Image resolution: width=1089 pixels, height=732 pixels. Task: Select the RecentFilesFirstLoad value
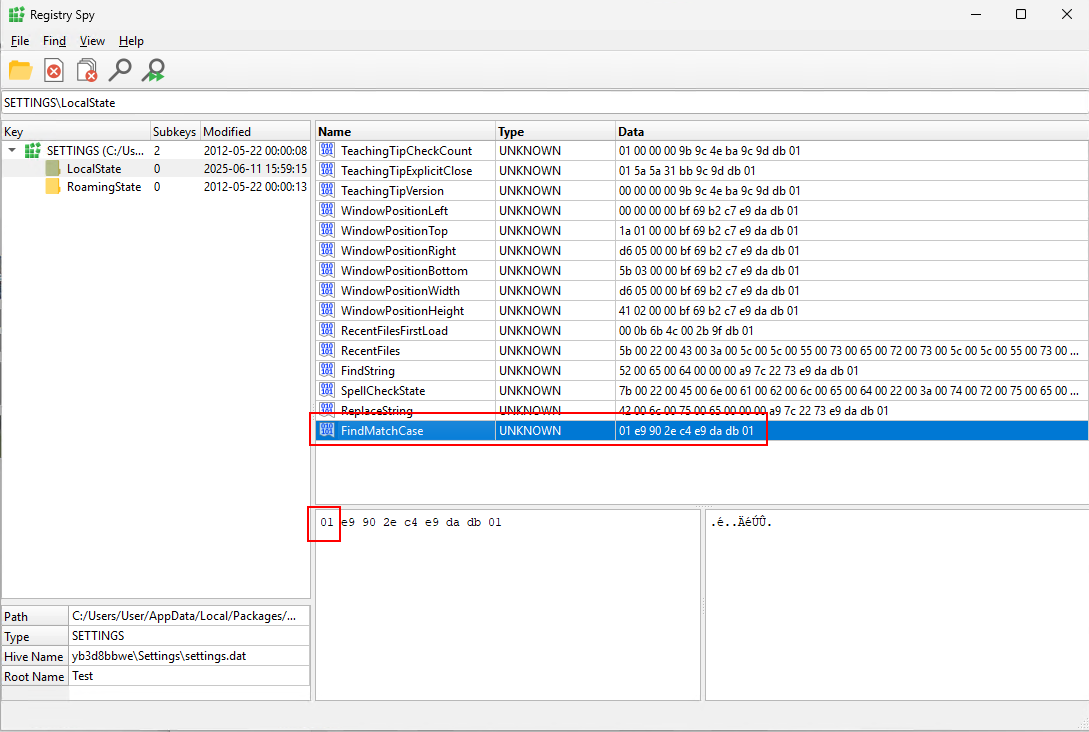(x=394, y=331)
